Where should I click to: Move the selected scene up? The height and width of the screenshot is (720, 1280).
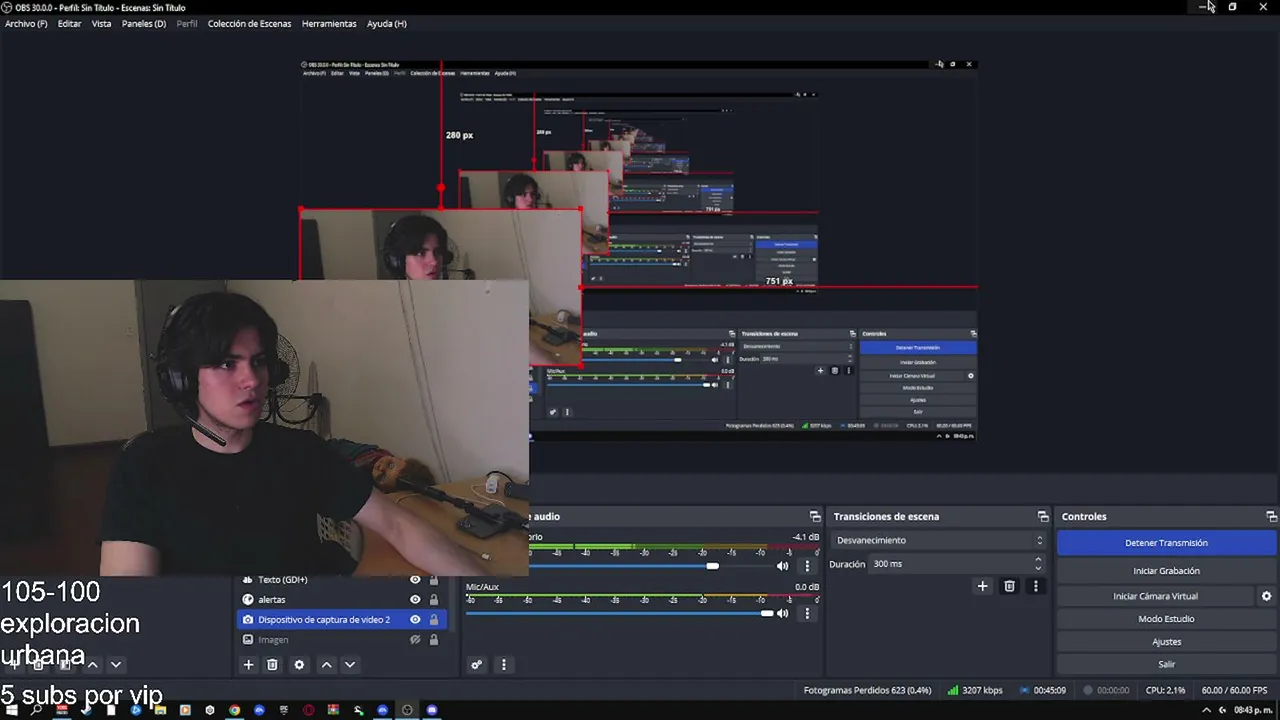[x=93, y=665]
